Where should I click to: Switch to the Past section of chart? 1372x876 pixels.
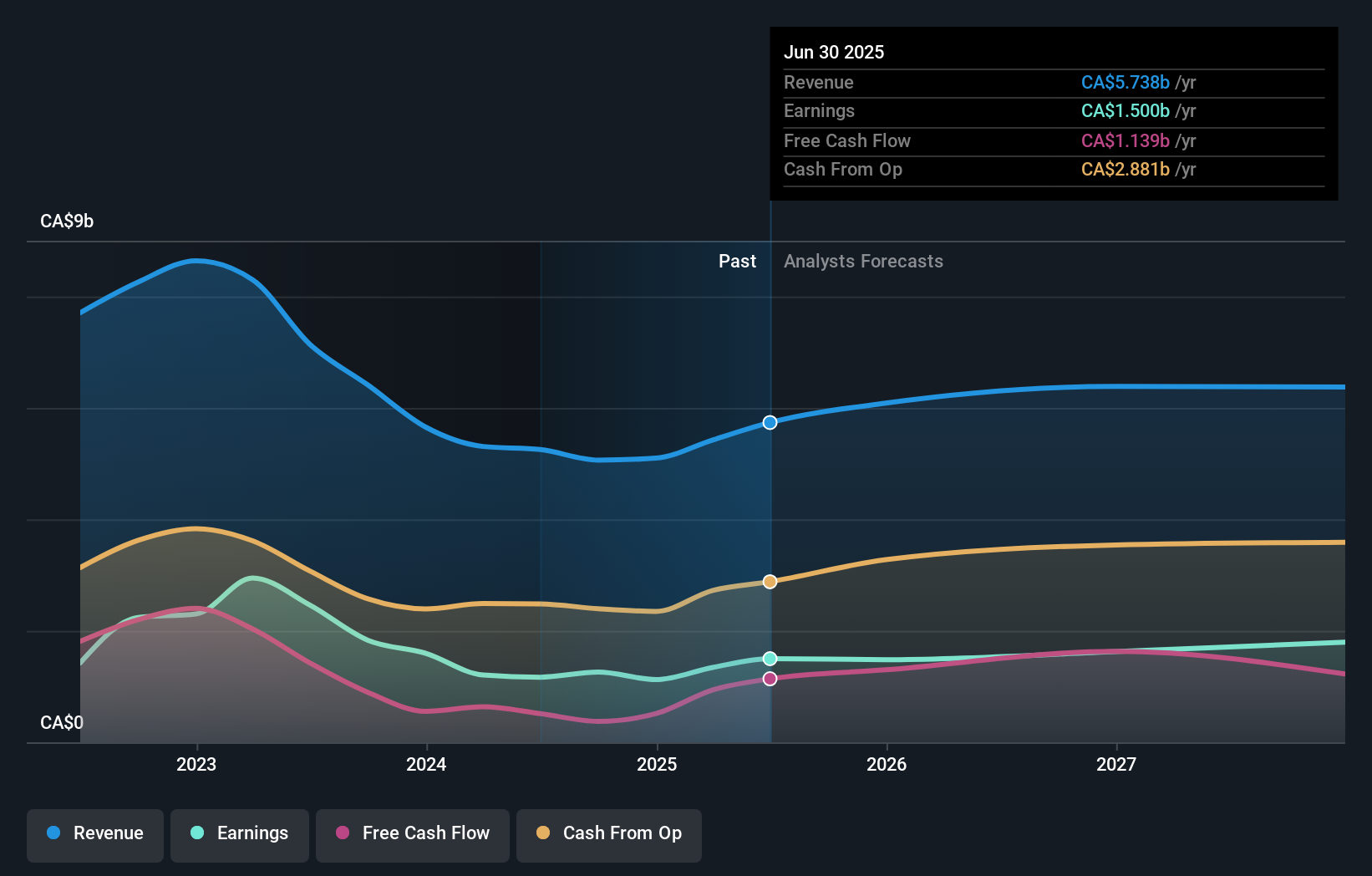click(x=737, y=261)
